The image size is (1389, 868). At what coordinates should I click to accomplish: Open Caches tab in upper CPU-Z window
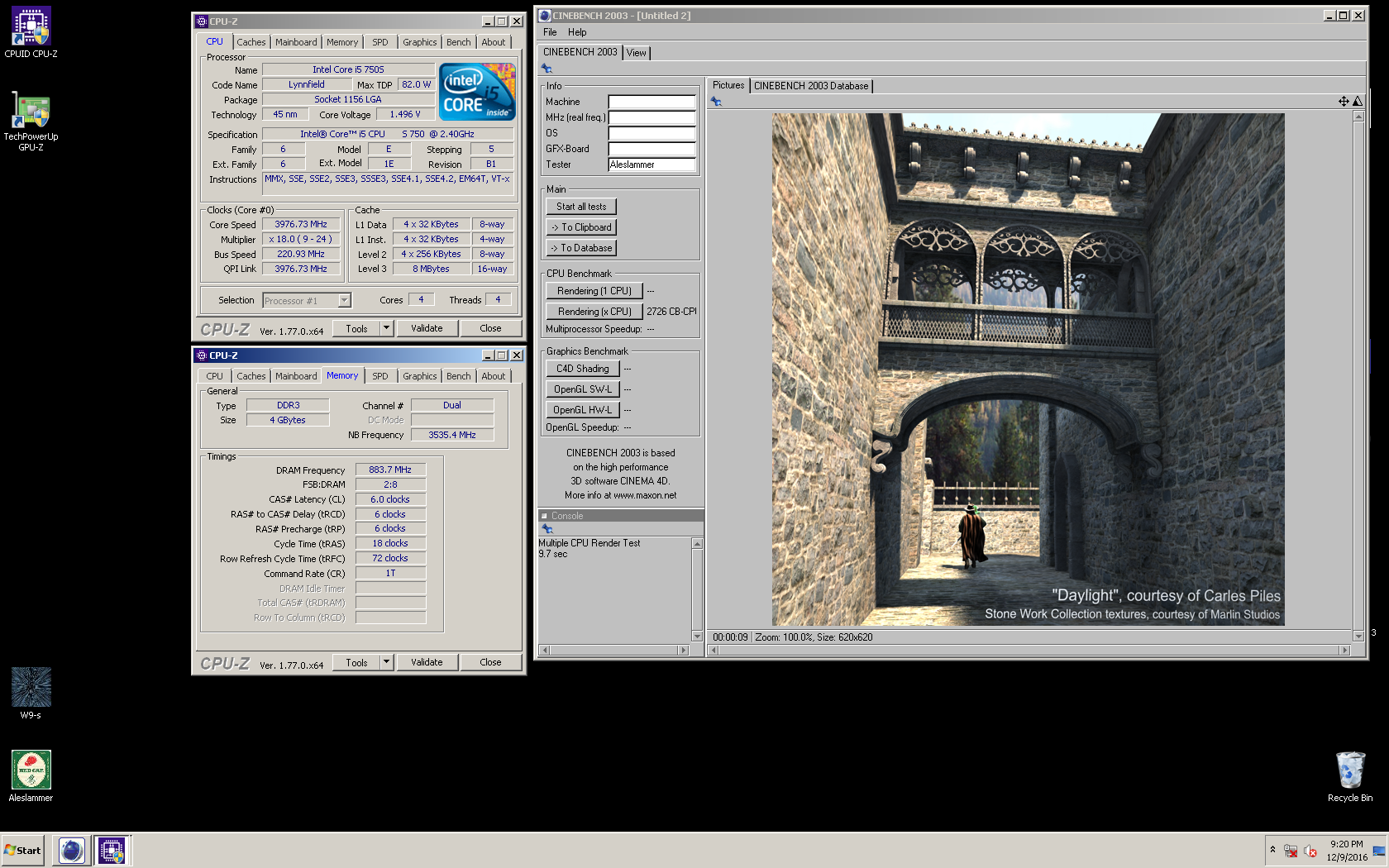(251, 42)
